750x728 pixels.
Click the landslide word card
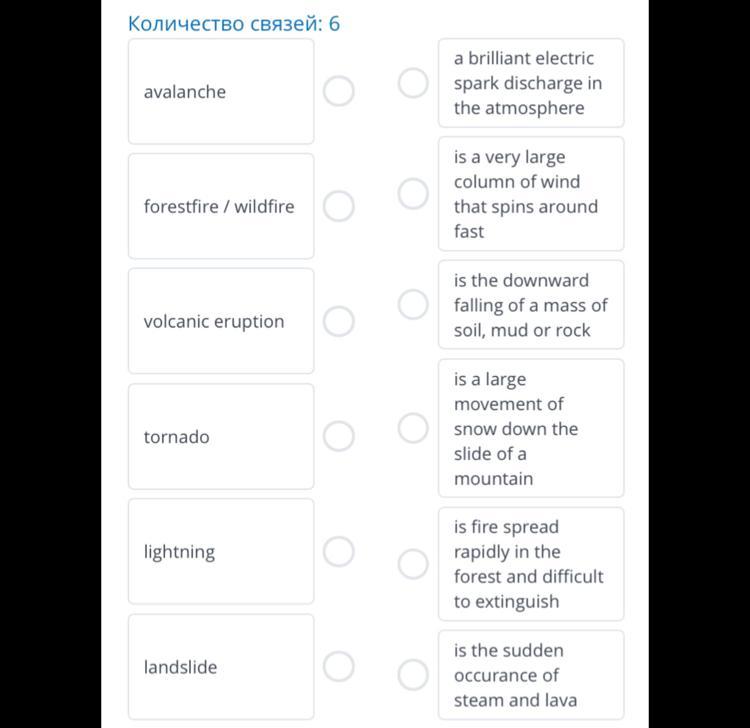(220, 667)
